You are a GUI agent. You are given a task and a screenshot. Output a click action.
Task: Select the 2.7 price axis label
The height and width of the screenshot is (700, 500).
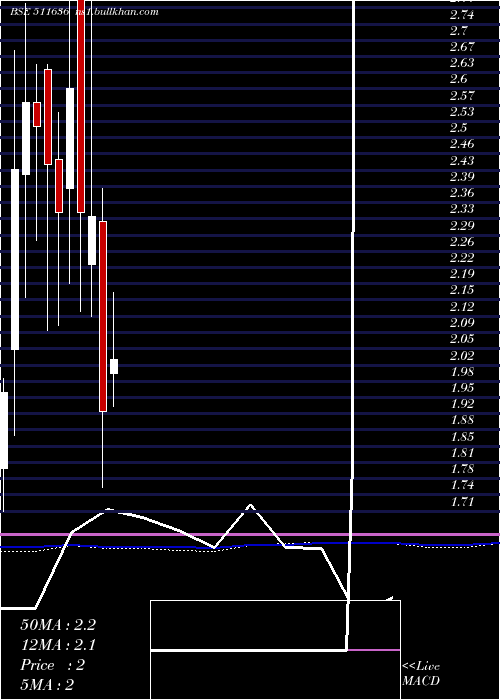(459, 31)
